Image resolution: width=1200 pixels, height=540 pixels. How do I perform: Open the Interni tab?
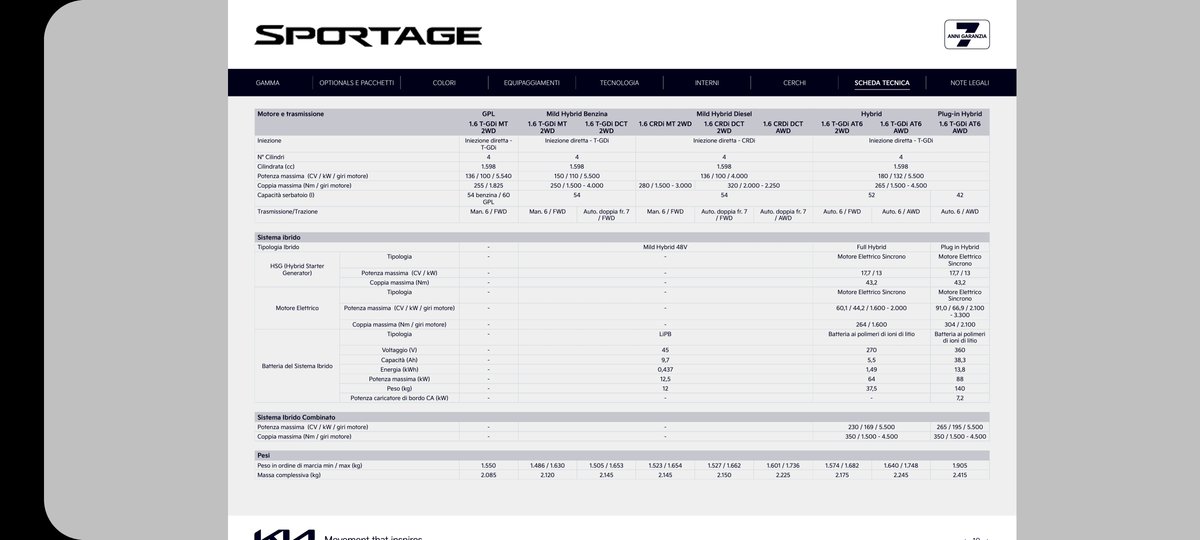coord(706,83)
